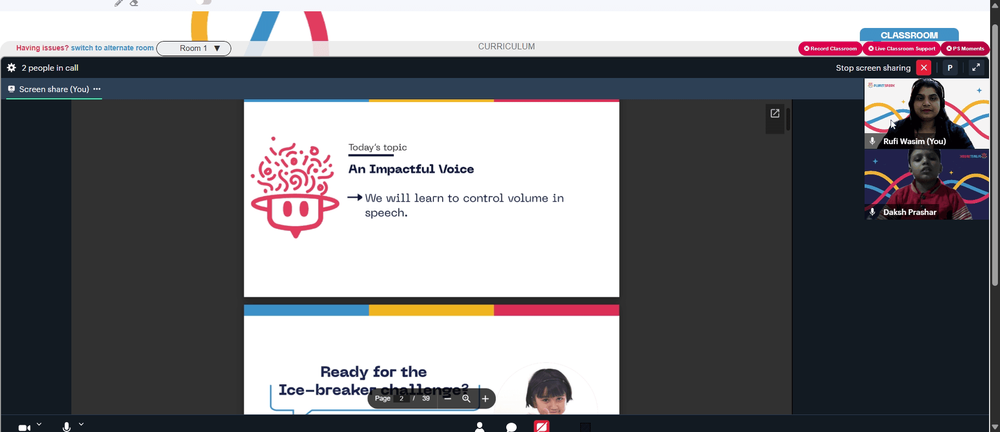Click the '2 people in call' text
Viewport: 1000px width, 432px height.
pyautogui.click(x=50, y=68)
